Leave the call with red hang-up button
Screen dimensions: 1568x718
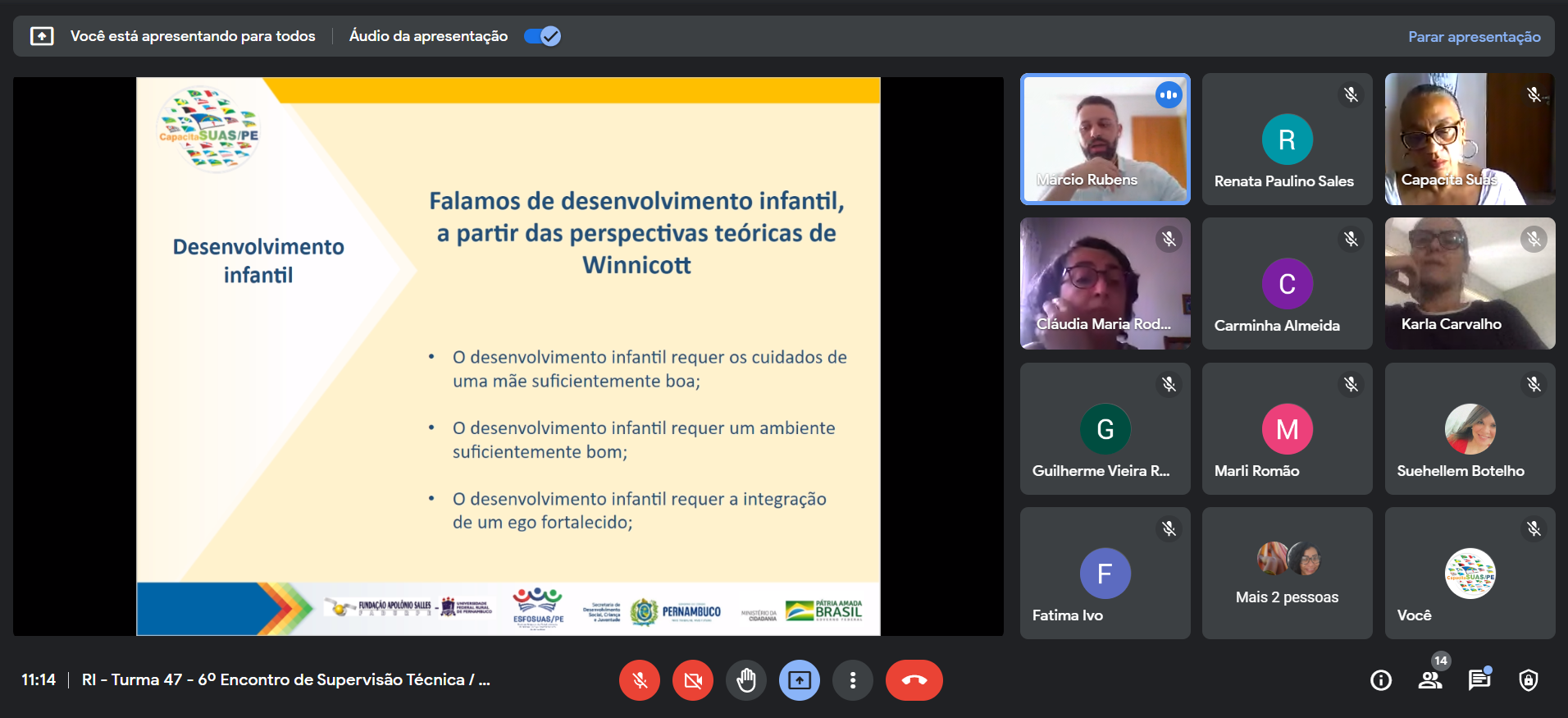(x=914, y=680)
